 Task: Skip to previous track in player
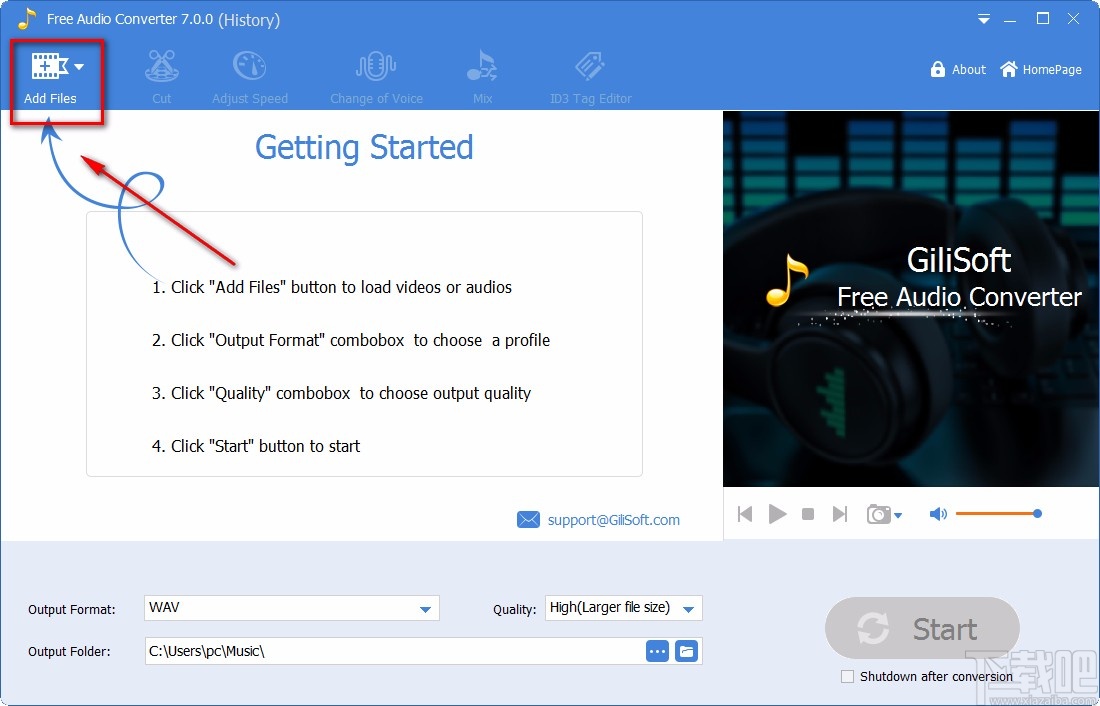(x=745, y=514)
